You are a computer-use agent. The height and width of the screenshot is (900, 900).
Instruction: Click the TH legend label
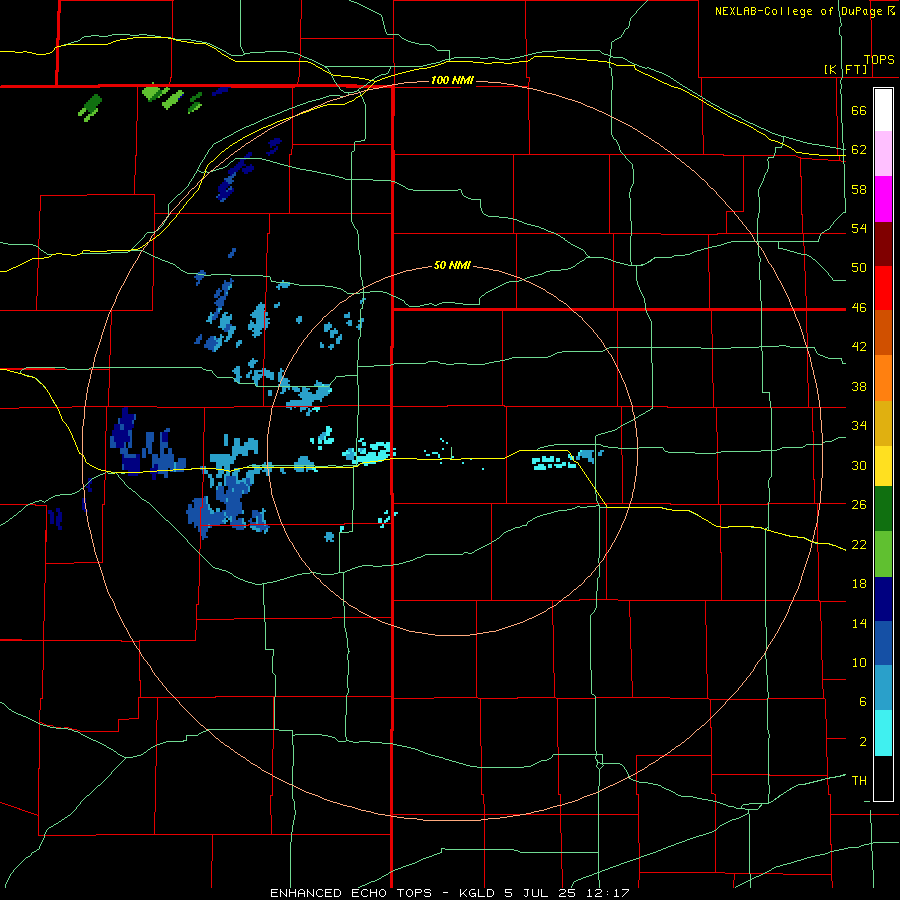(x=859, y=781)
